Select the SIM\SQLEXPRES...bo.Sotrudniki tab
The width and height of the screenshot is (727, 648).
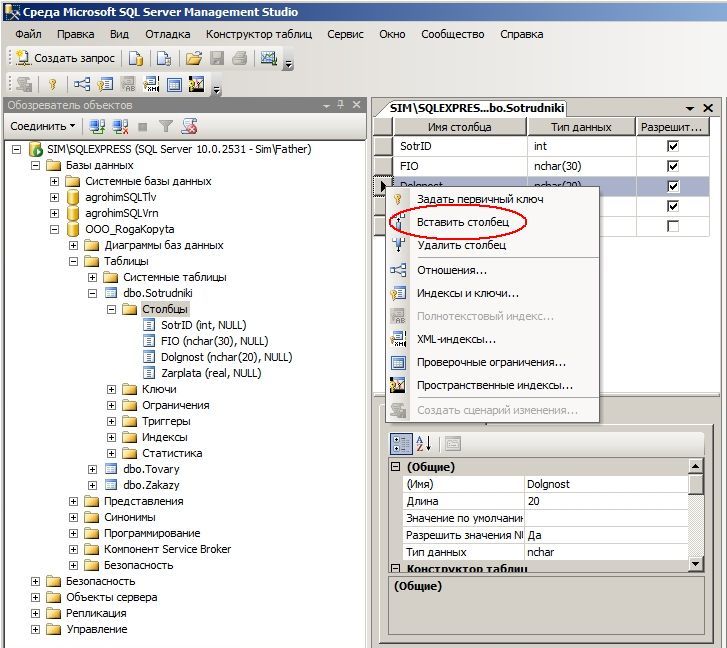[475, 108]
